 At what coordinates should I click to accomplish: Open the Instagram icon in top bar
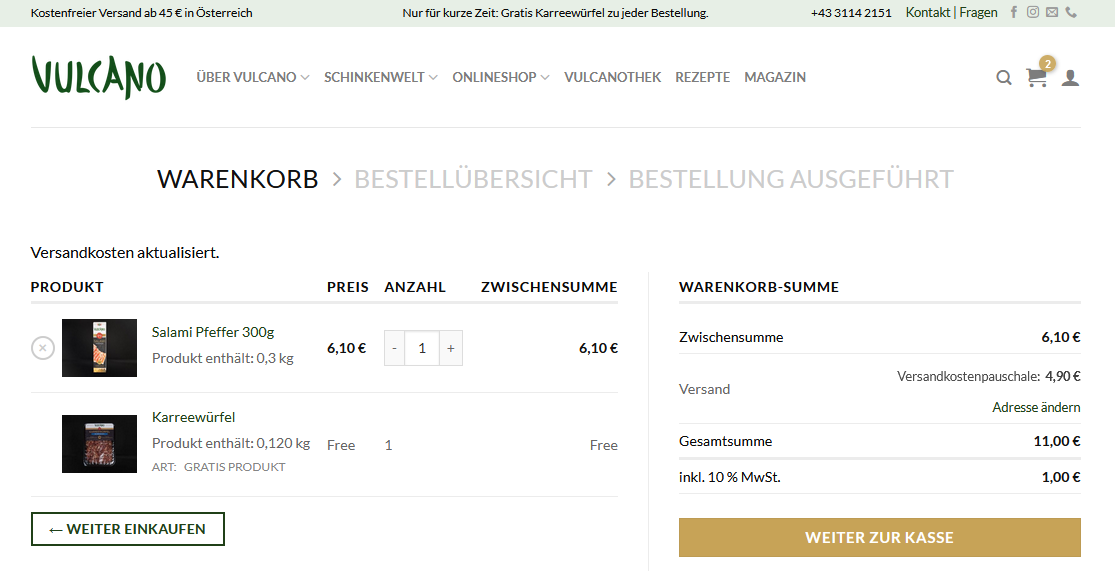tap(1033, 12)
